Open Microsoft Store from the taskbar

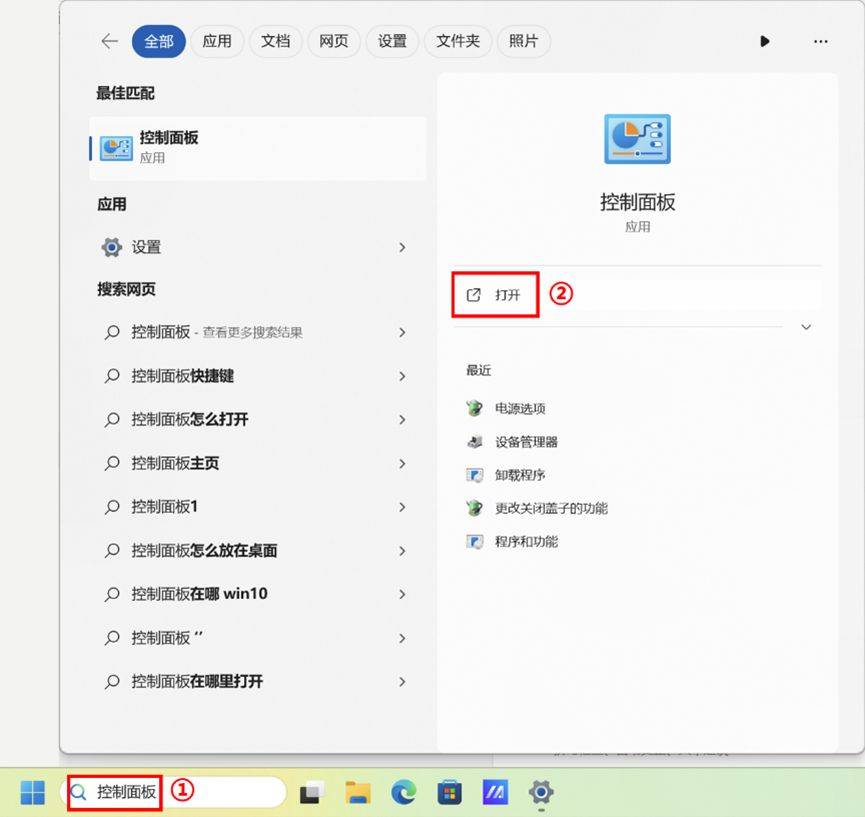click(x=450, y=793)
